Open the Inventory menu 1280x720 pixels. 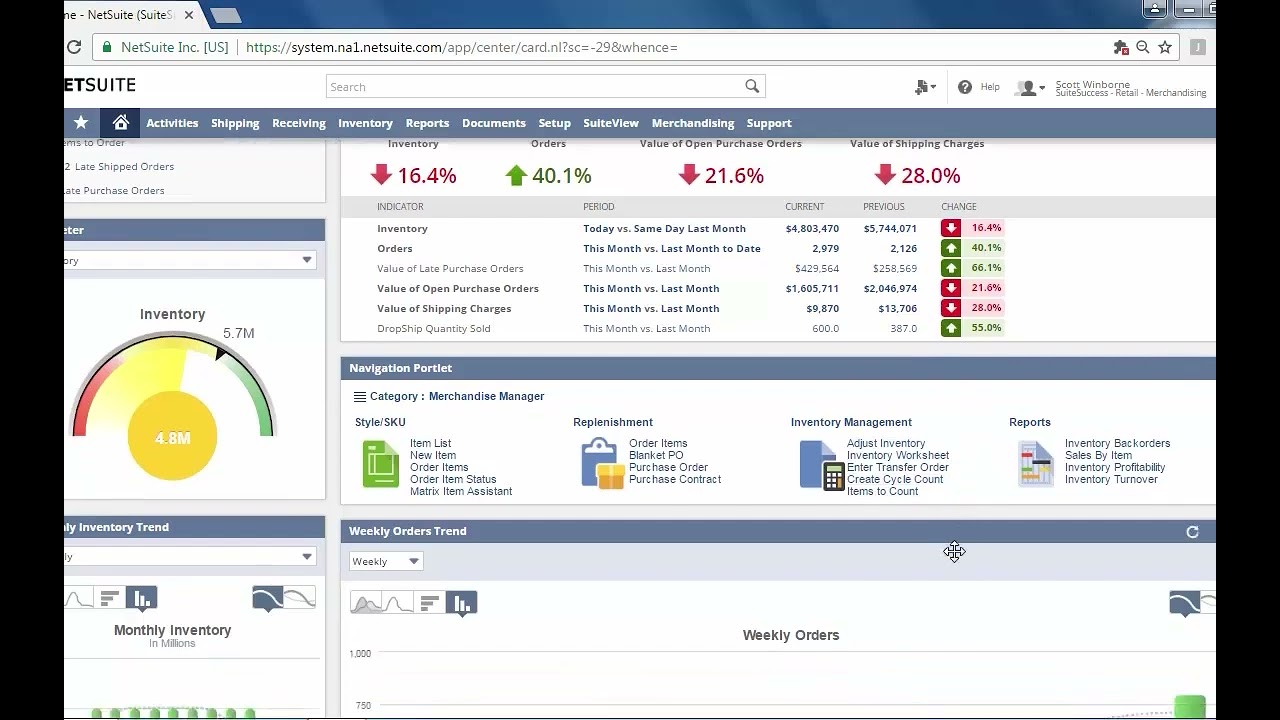tap(365, 123)
